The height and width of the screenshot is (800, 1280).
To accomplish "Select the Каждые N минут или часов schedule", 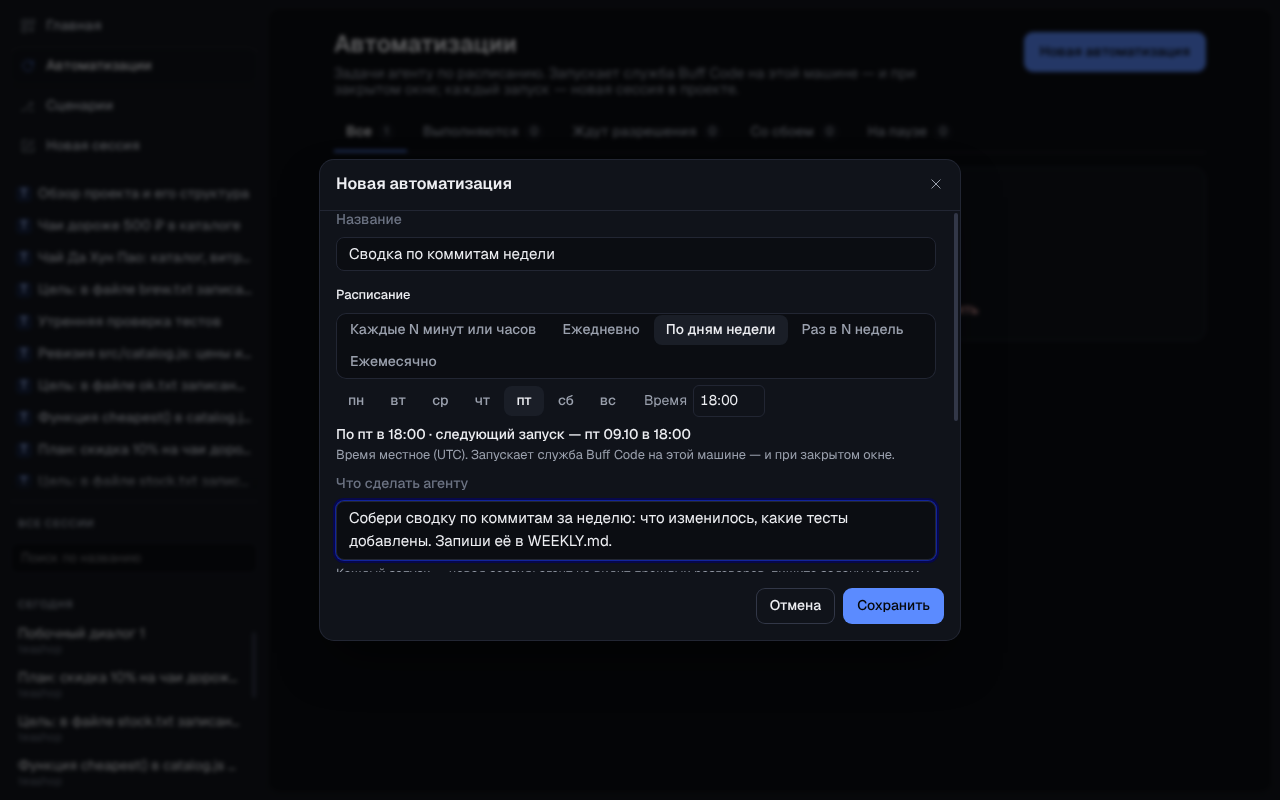I will 443,330.
